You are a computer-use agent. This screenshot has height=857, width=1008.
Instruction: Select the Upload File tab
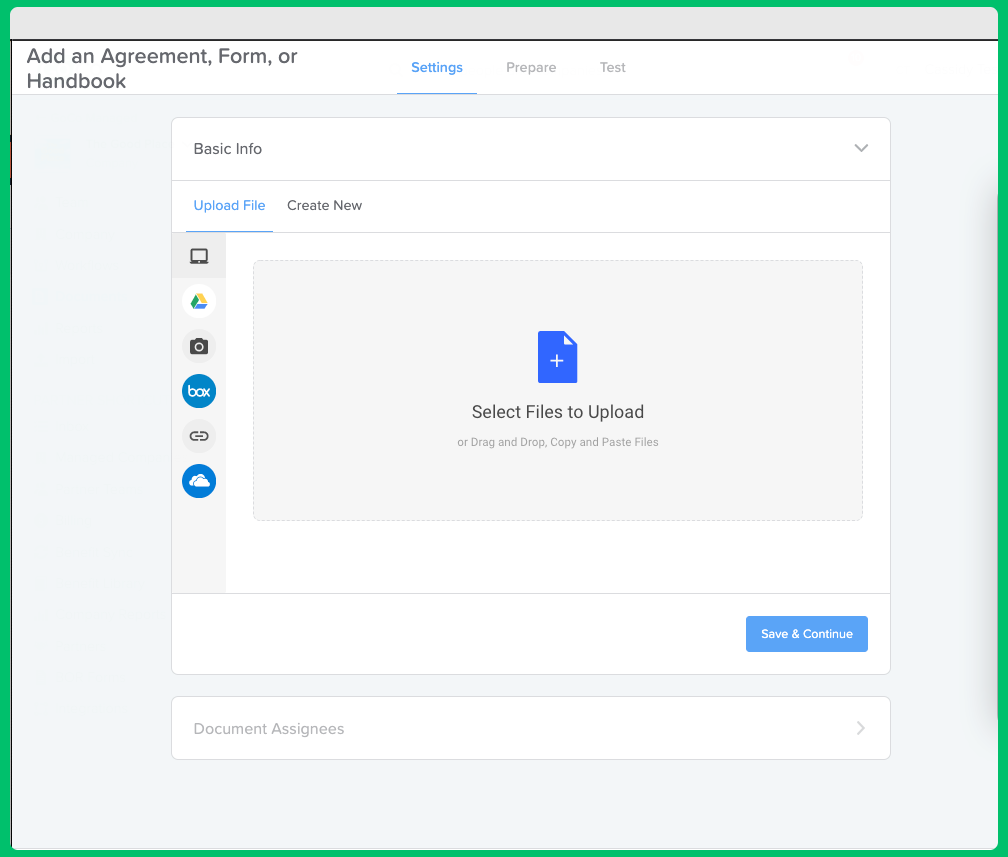229,205
